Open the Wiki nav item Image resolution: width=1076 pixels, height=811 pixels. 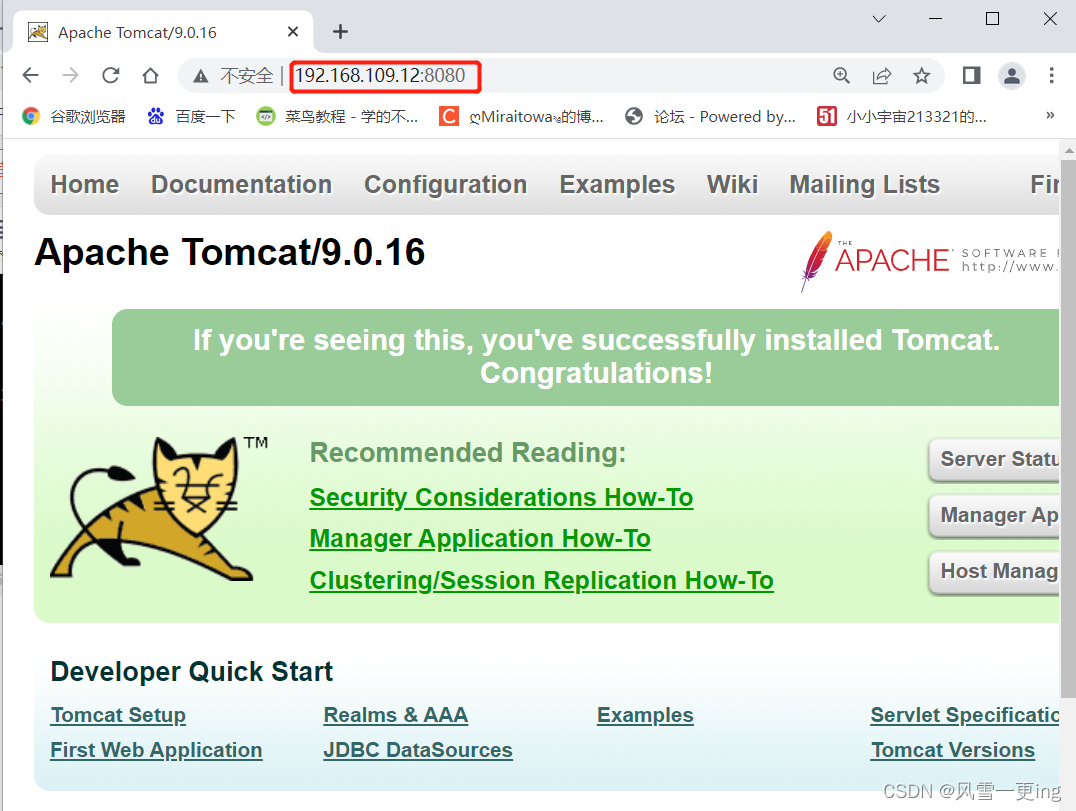point(732,185)
